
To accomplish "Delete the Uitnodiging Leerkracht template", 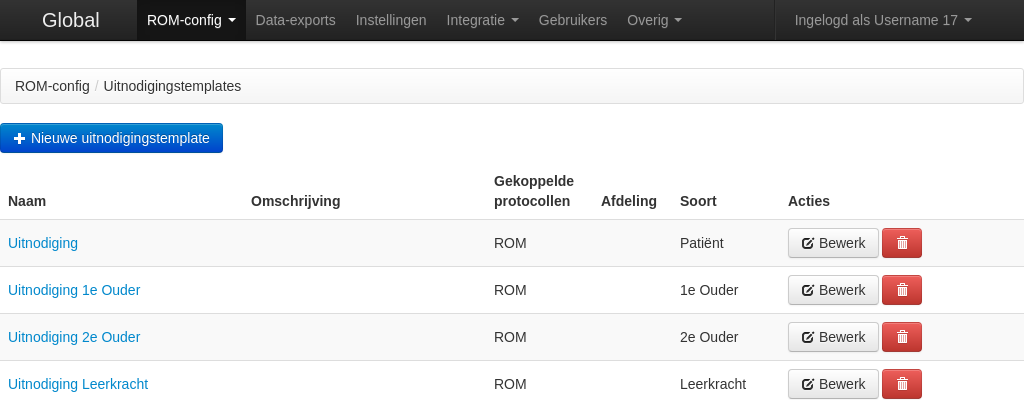I will (901, 384).
